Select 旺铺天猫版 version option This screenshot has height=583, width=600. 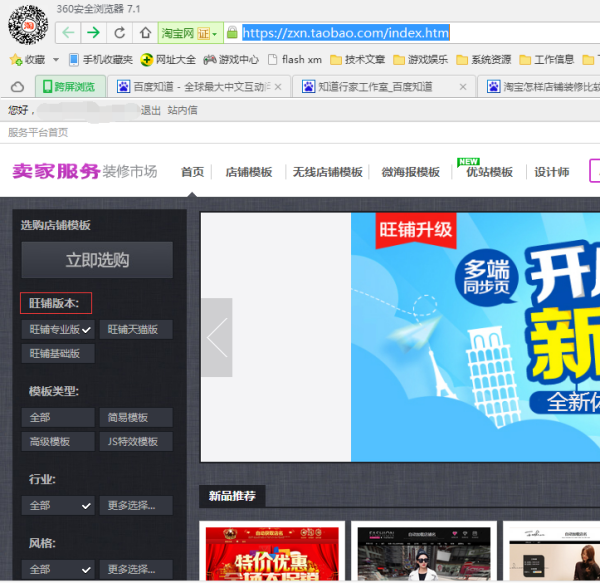[x=136, y=329]
